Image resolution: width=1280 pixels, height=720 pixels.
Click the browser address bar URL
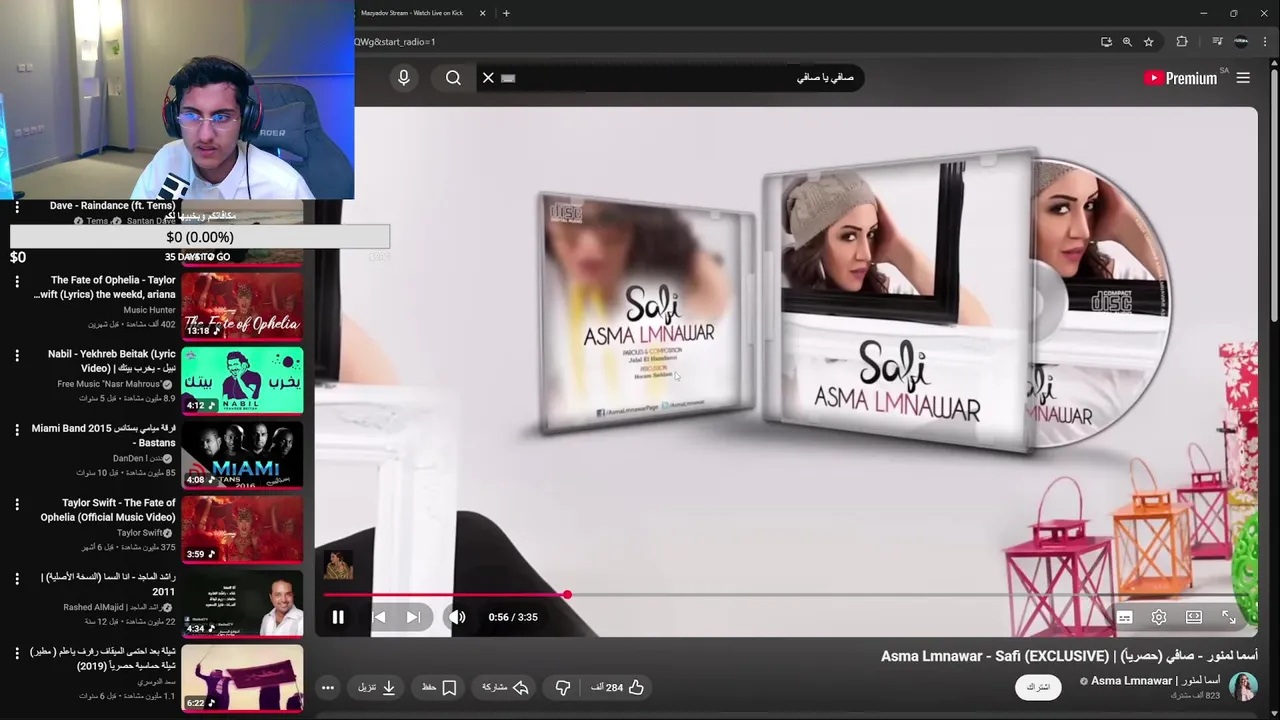395,42
